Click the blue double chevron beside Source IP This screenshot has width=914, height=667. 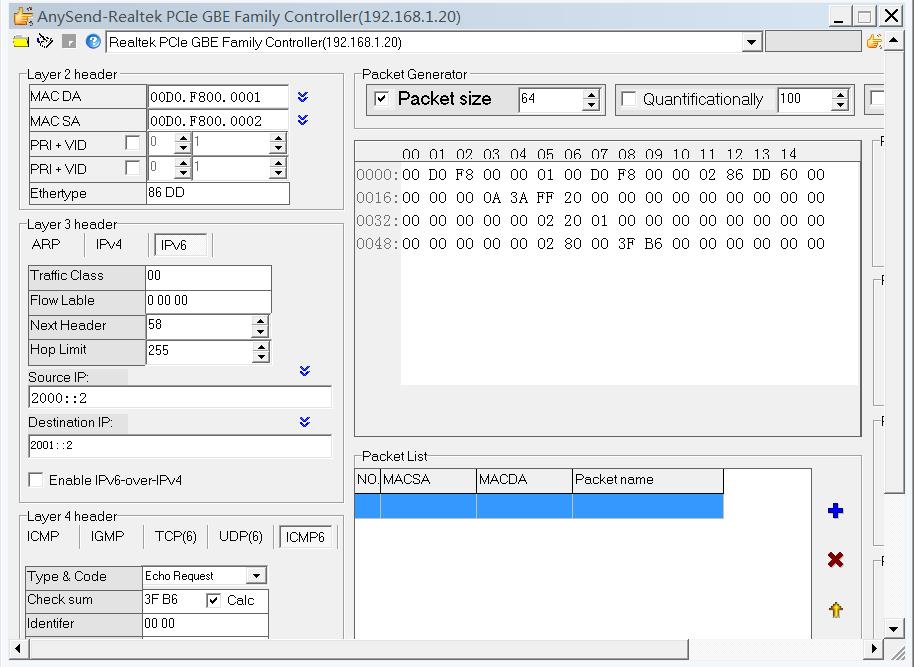[305, 371]
